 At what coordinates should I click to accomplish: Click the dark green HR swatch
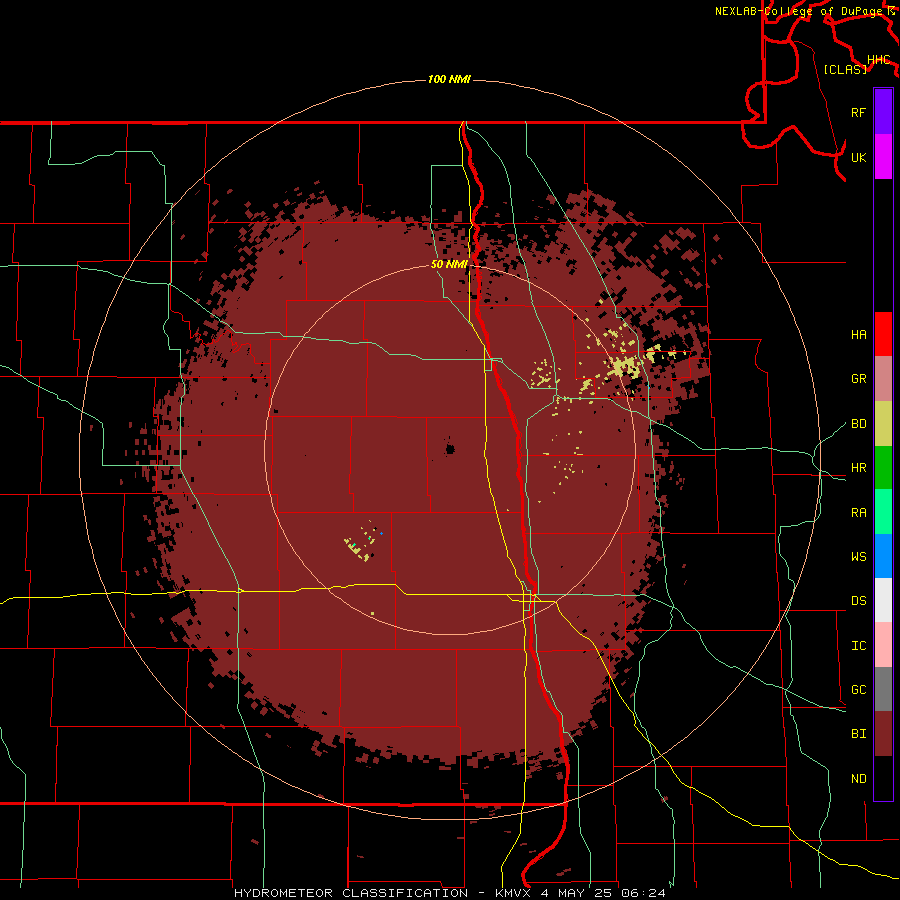click(x=883, y=468)
